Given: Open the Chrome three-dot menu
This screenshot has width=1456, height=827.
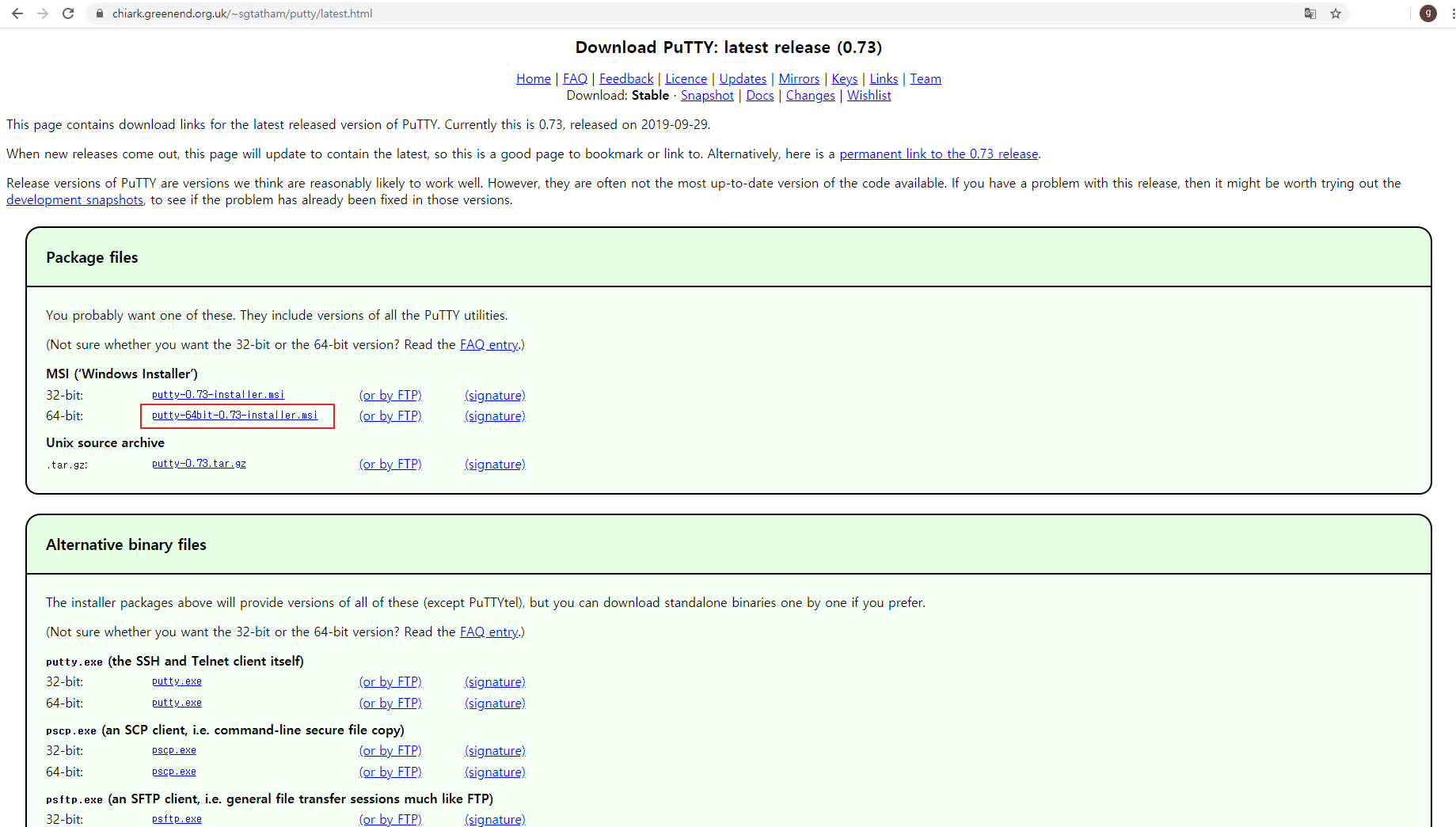Looking at the screenshot, I should pos(1453,13).
